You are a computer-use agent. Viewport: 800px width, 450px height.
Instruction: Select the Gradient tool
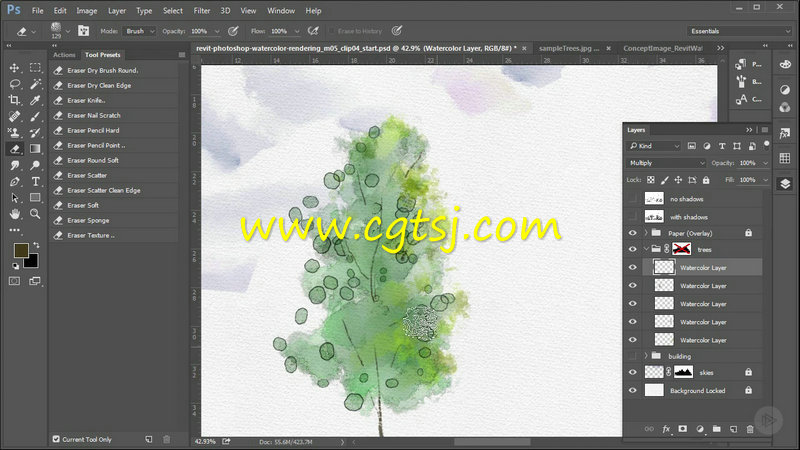35,149
